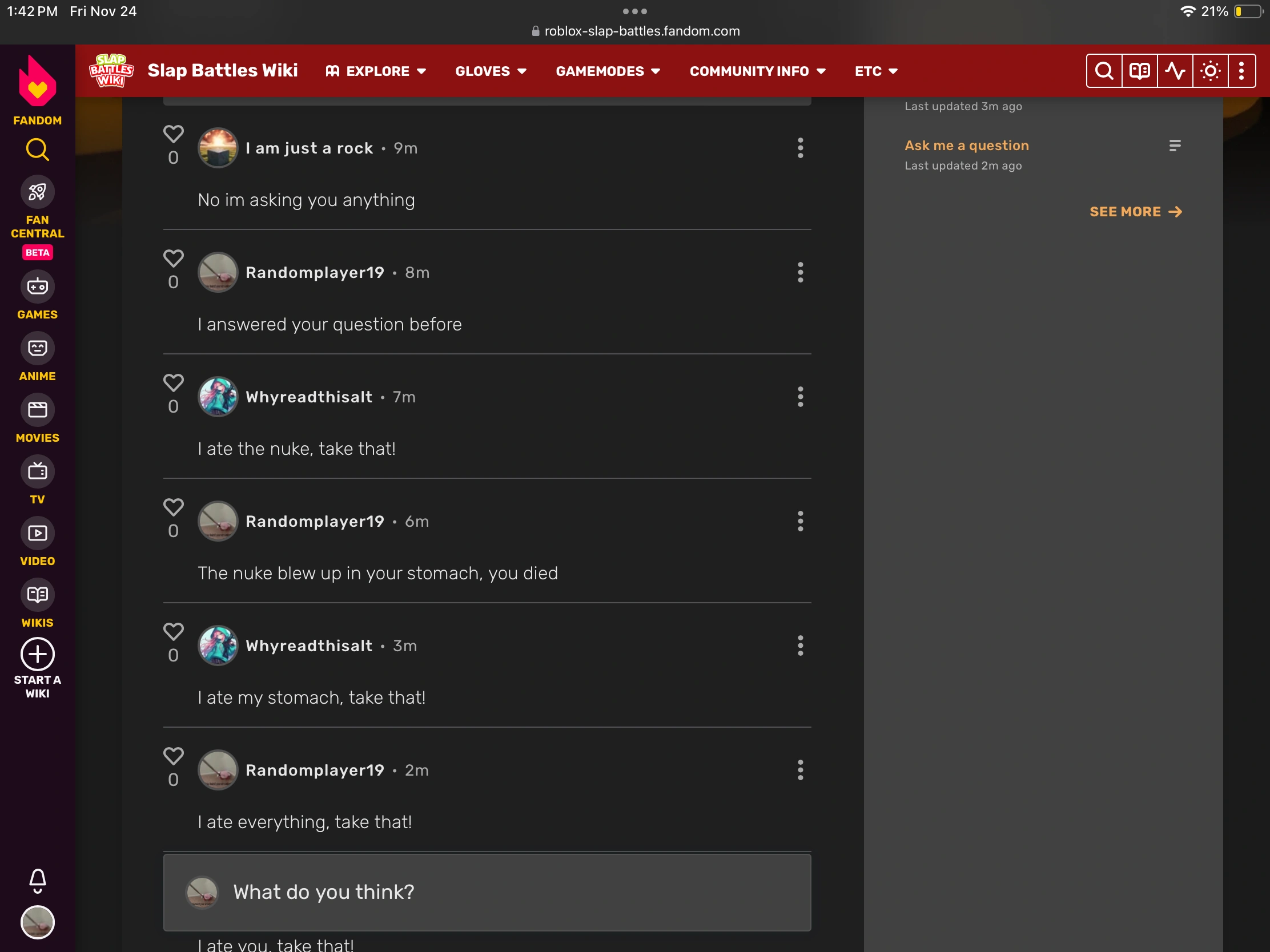This screenshot has width=1270, height=952.
Task: Open the recent activity pulse icon
Action: [1175, 71]
